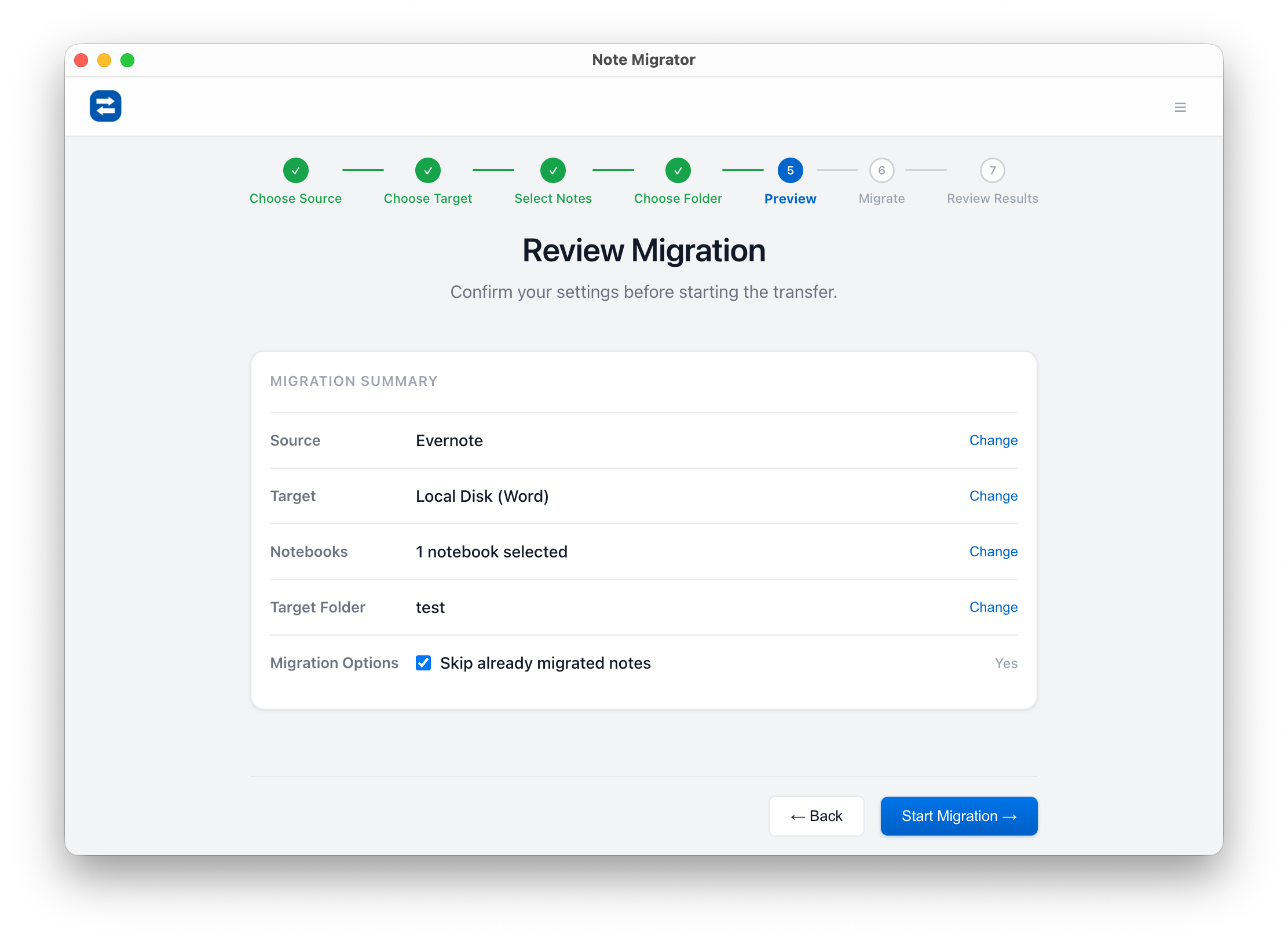The height and width of the screenshot is (941, 1288).
Task: Click the step 7 Review Results circle
Action: tap(992, 170)
